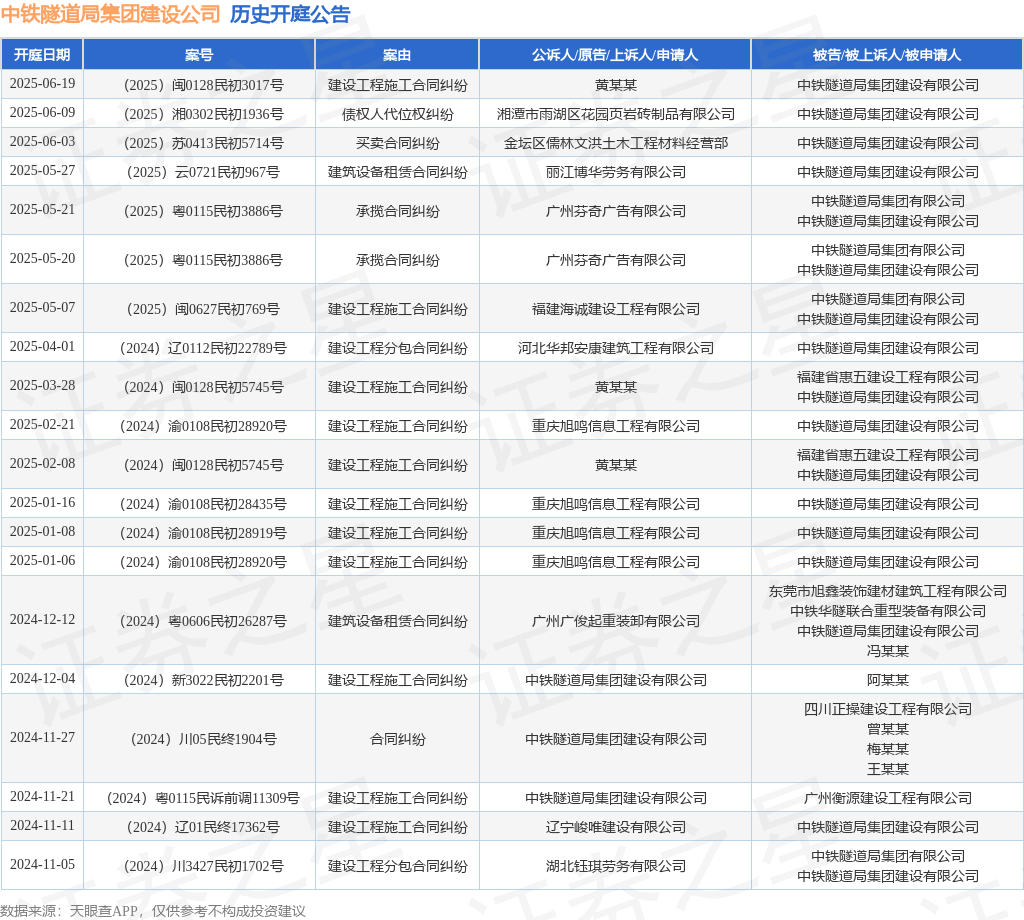
Task: Select the date 2025-05-07
Action: point(42,308)
